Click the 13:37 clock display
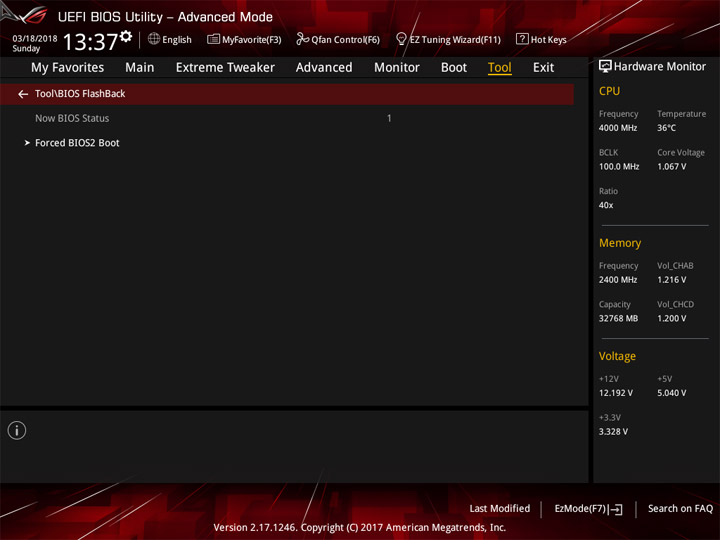This screenshot has height=540, width=720. pos(90,42)
